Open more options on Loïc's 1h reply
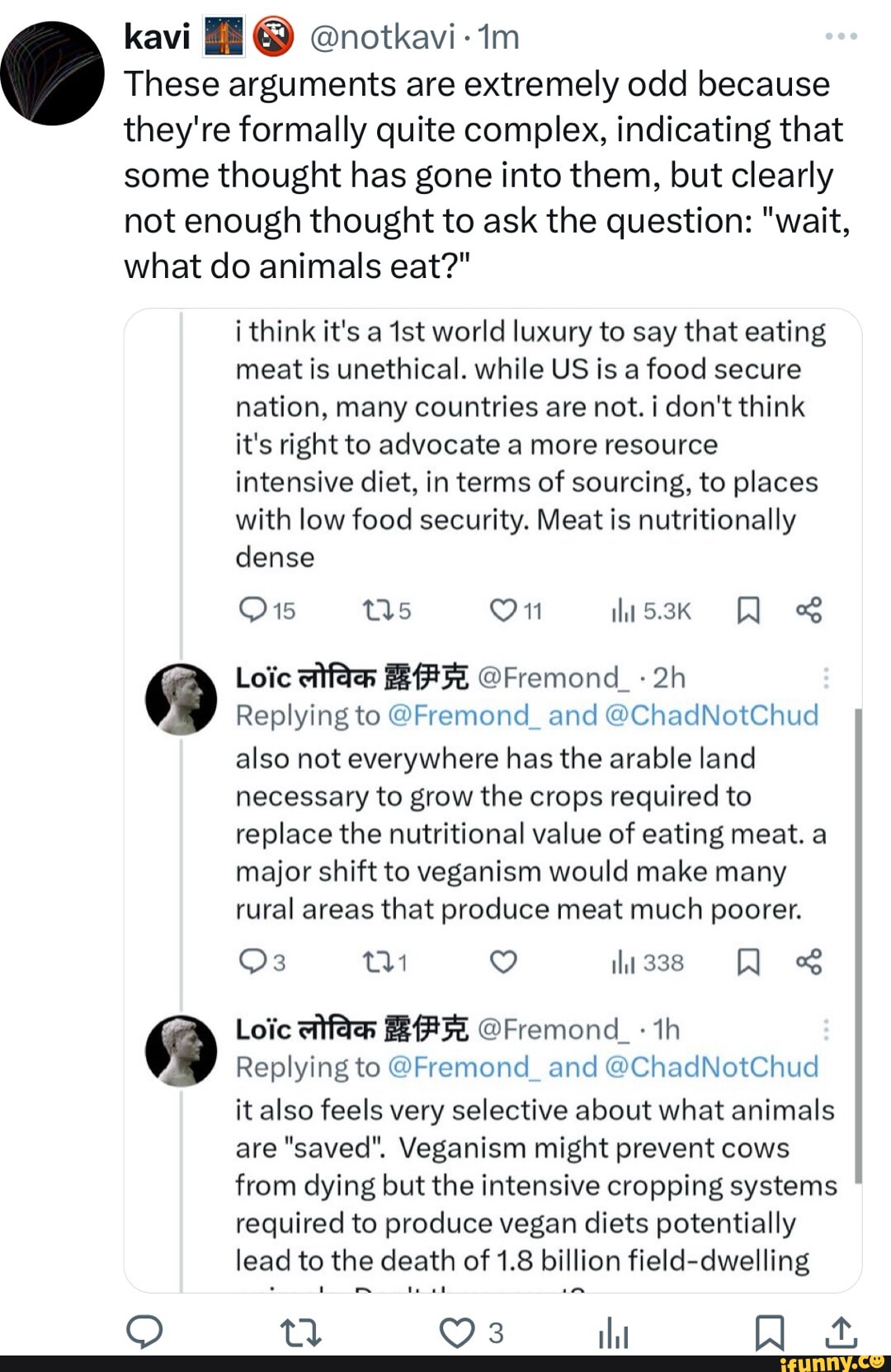 point(826,1030)
